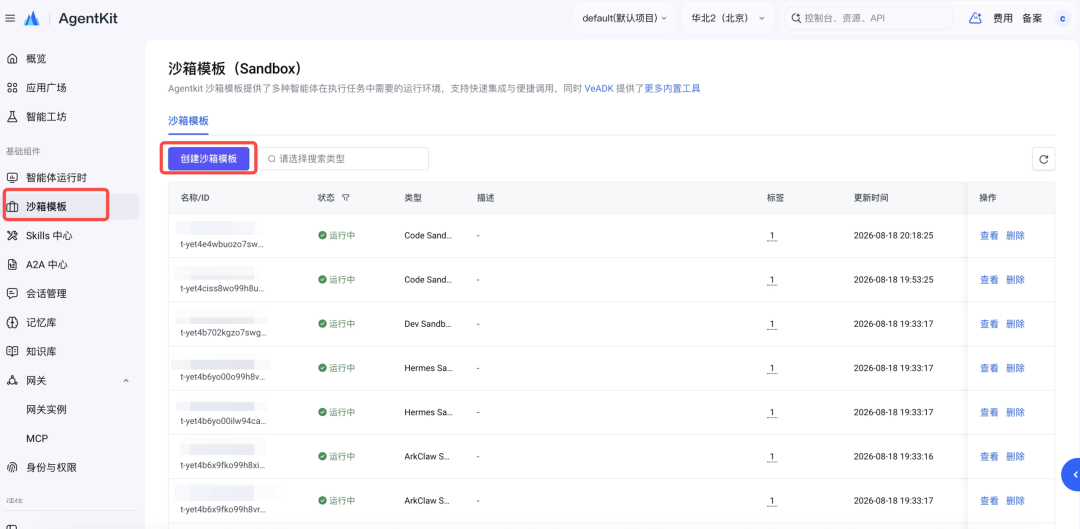Select 沙箱模板 label in the sidebar
This screenshot has width=1080, height=529.
point(46,207)
